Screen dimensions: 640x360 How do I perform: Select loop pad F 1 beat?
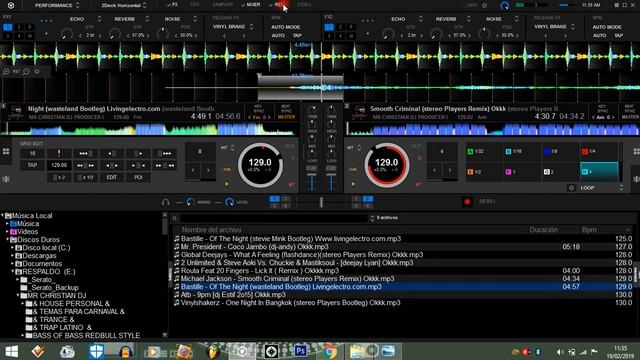click(522, 172)
